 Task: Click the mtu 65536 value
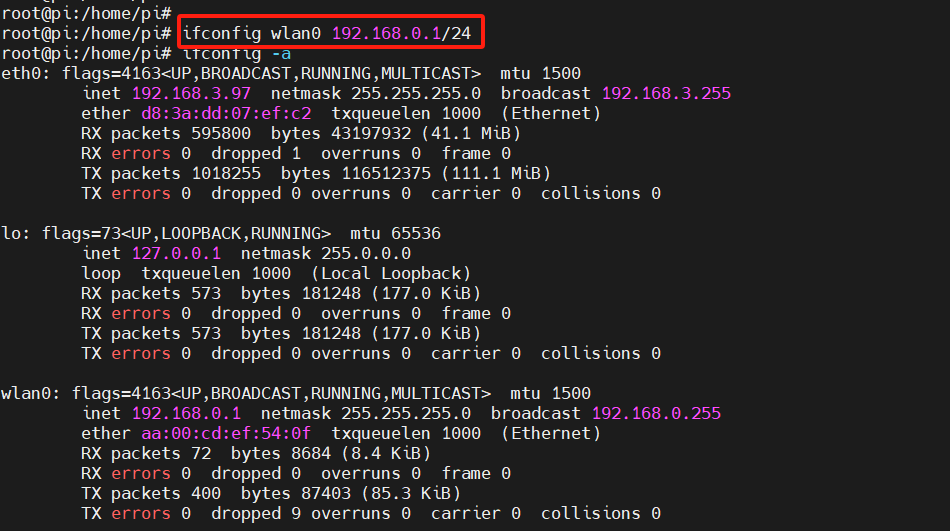point(395,233)
